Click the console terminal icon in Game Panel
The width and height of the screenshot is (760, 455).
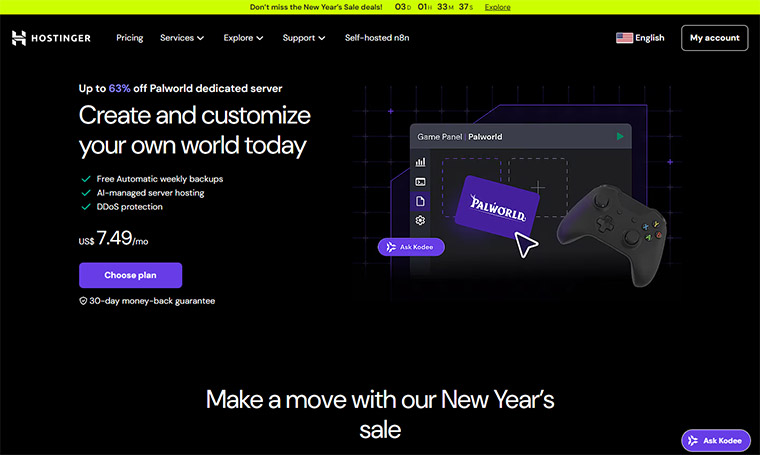(421, 181)
